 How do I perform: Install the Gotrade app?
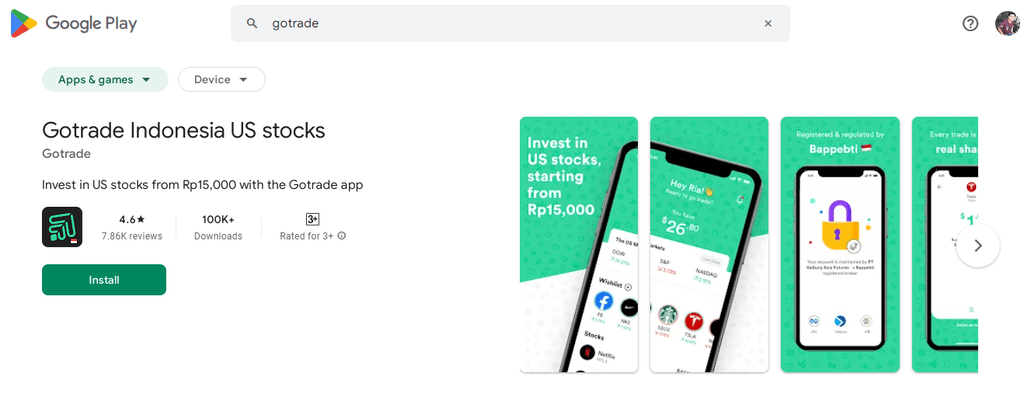(x=104, y=280)
